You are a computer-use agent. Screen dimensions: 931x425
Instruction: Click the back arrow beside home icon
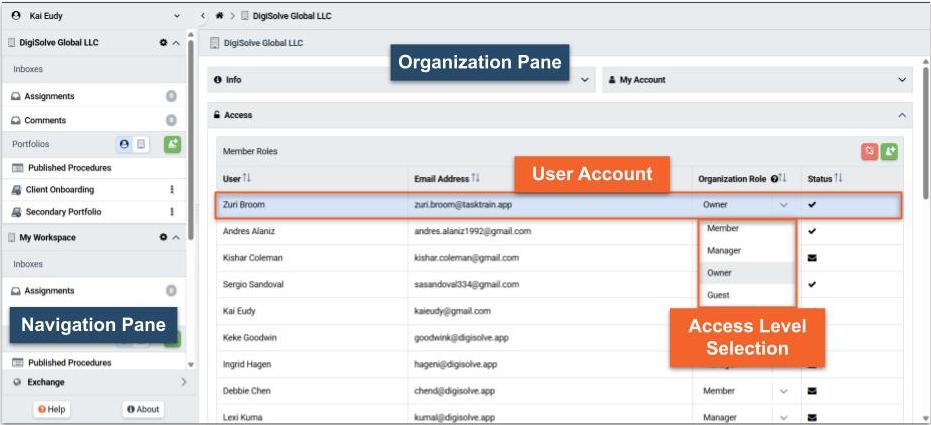click(204, 16)
